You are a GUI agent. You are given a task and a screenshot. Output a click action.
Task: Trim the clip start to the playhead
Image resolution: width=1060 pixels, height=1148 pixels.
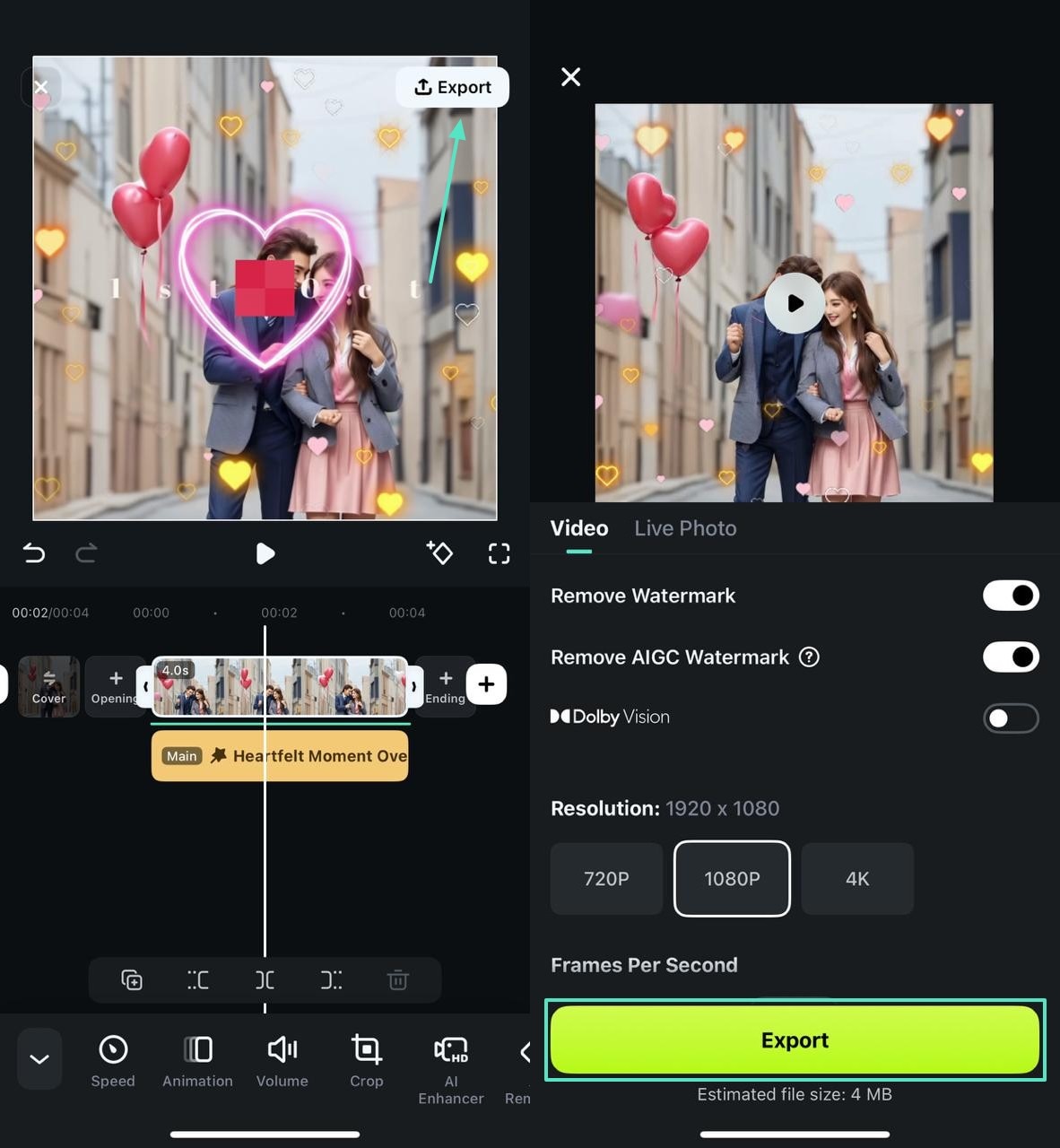coord(198,979)
